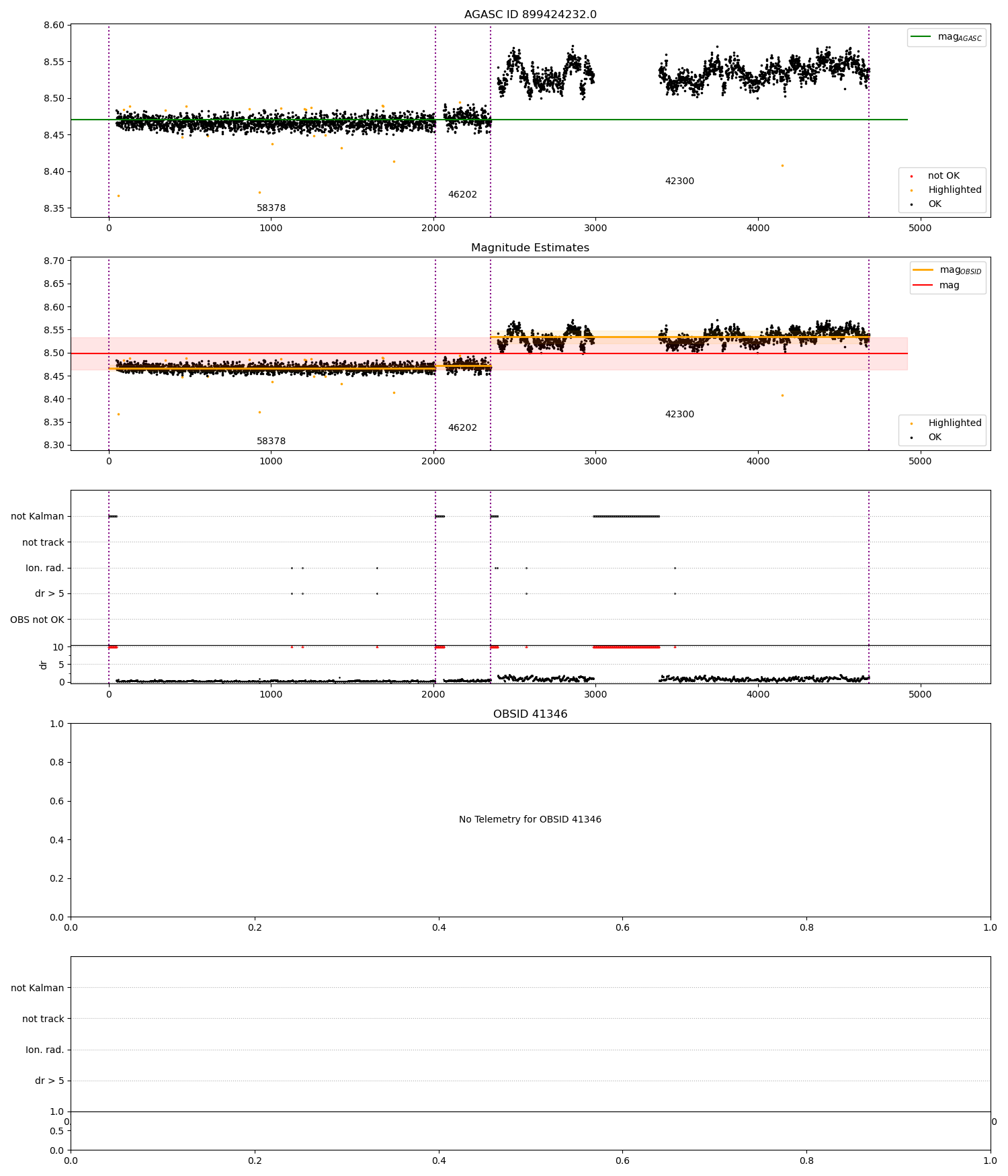Click the x-axis tick 5000 in top plot
1008x1176 pixels.
tap(920, 228)
